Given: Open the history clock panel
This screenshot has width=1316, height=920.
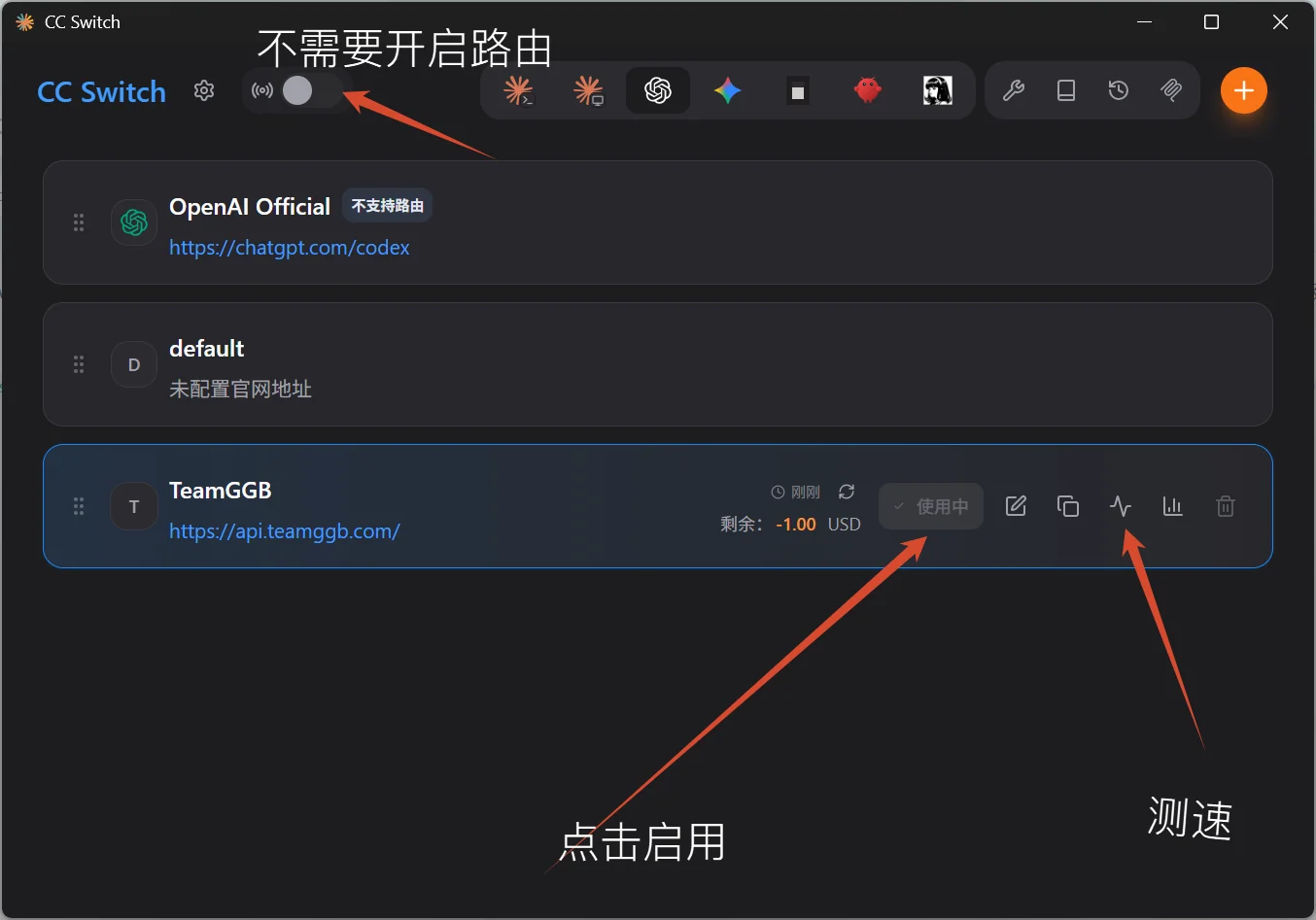Looking at the screenshot, I should pos(1119,90).
